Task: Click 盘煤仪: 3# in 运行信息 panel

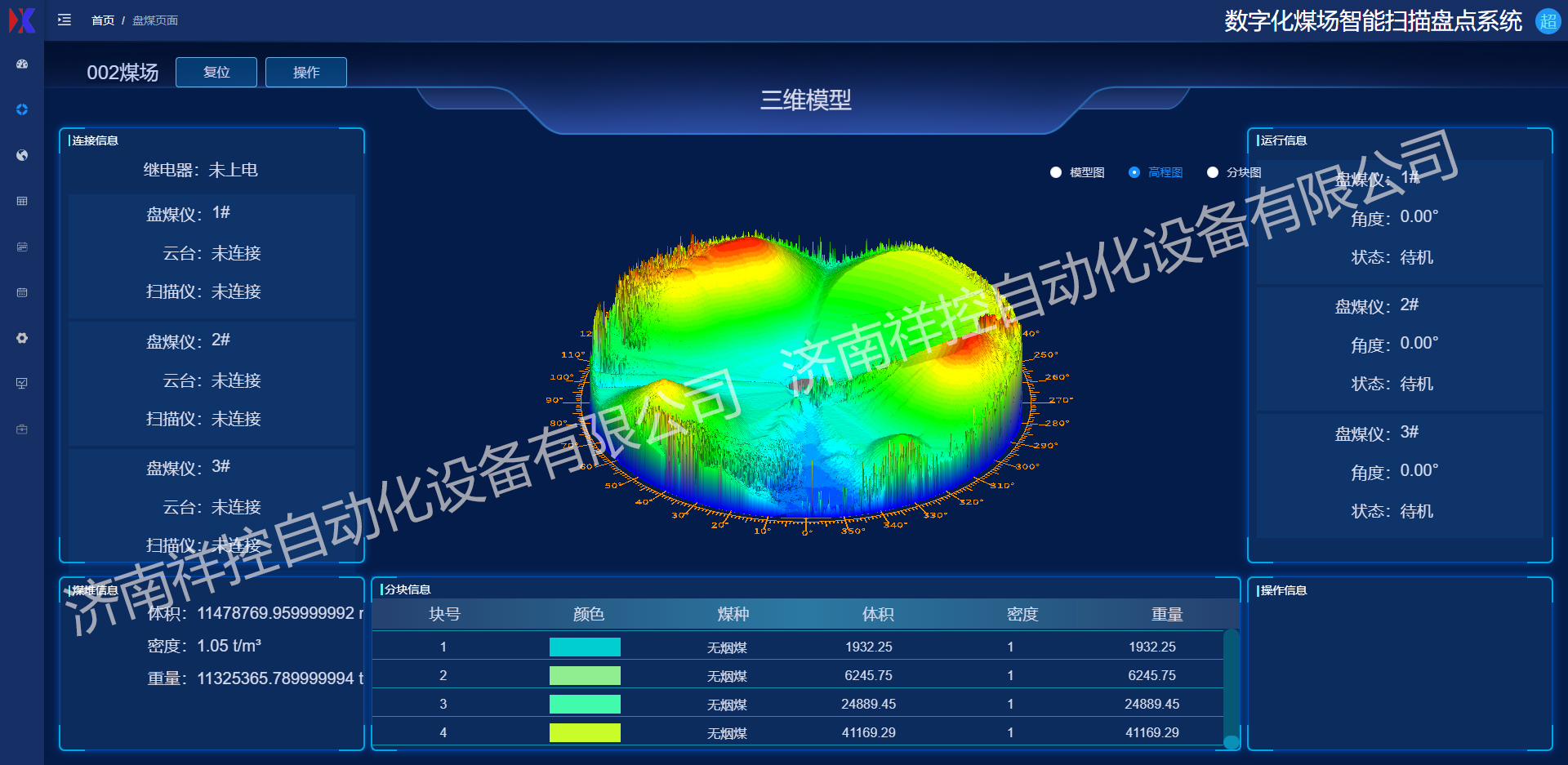Action: (x=1377, y=433)
